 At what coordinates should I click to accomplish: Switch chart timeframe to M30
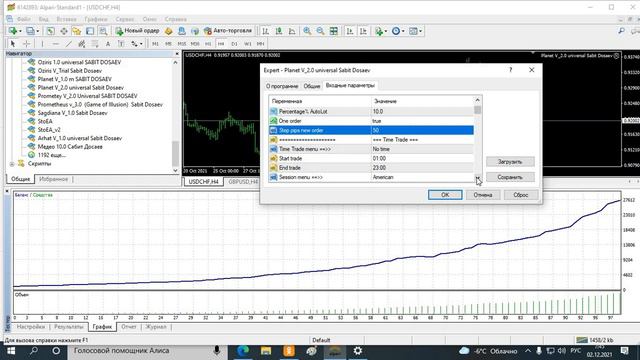[195, 44]
